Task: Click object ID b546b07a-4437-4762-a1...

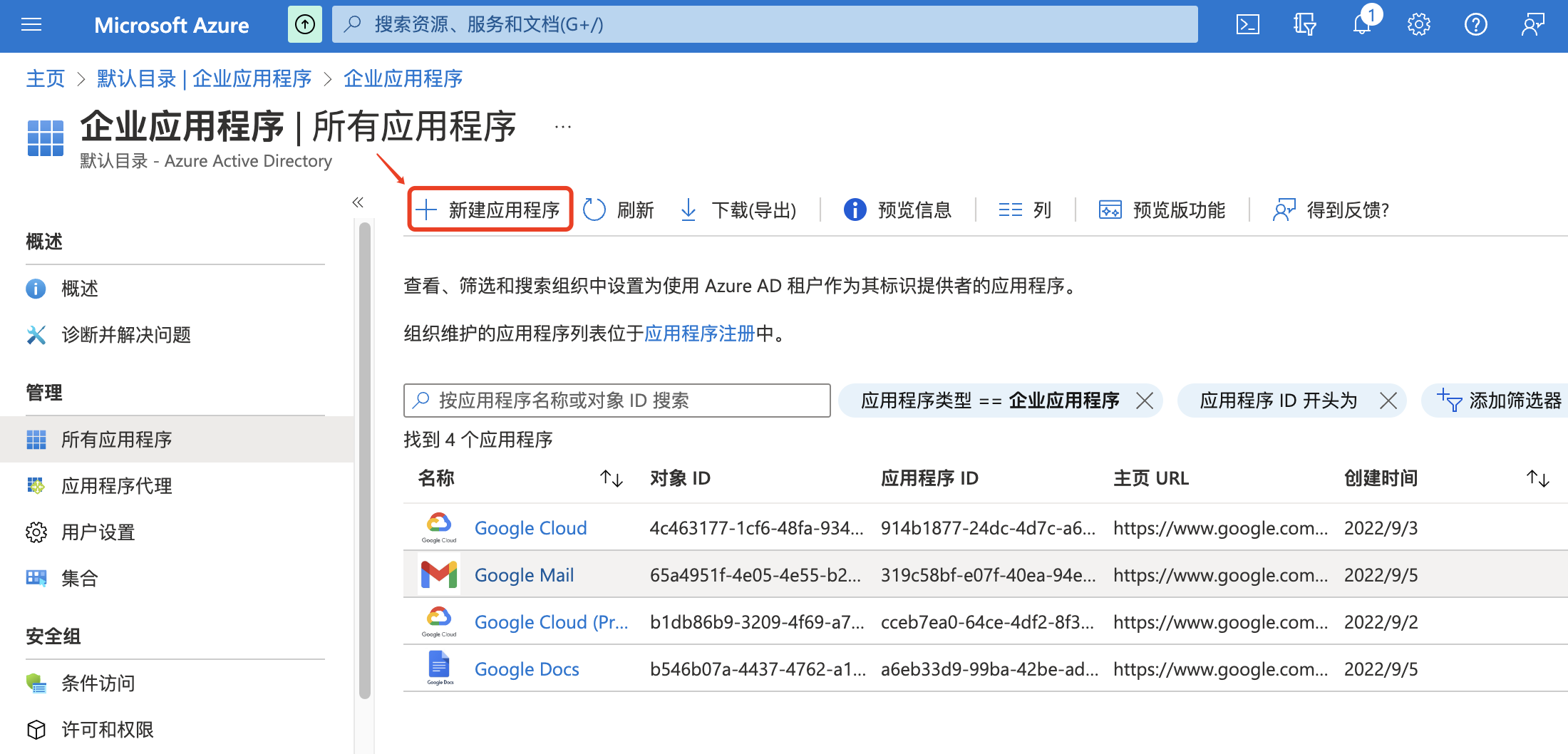Action: click(758, 669)
